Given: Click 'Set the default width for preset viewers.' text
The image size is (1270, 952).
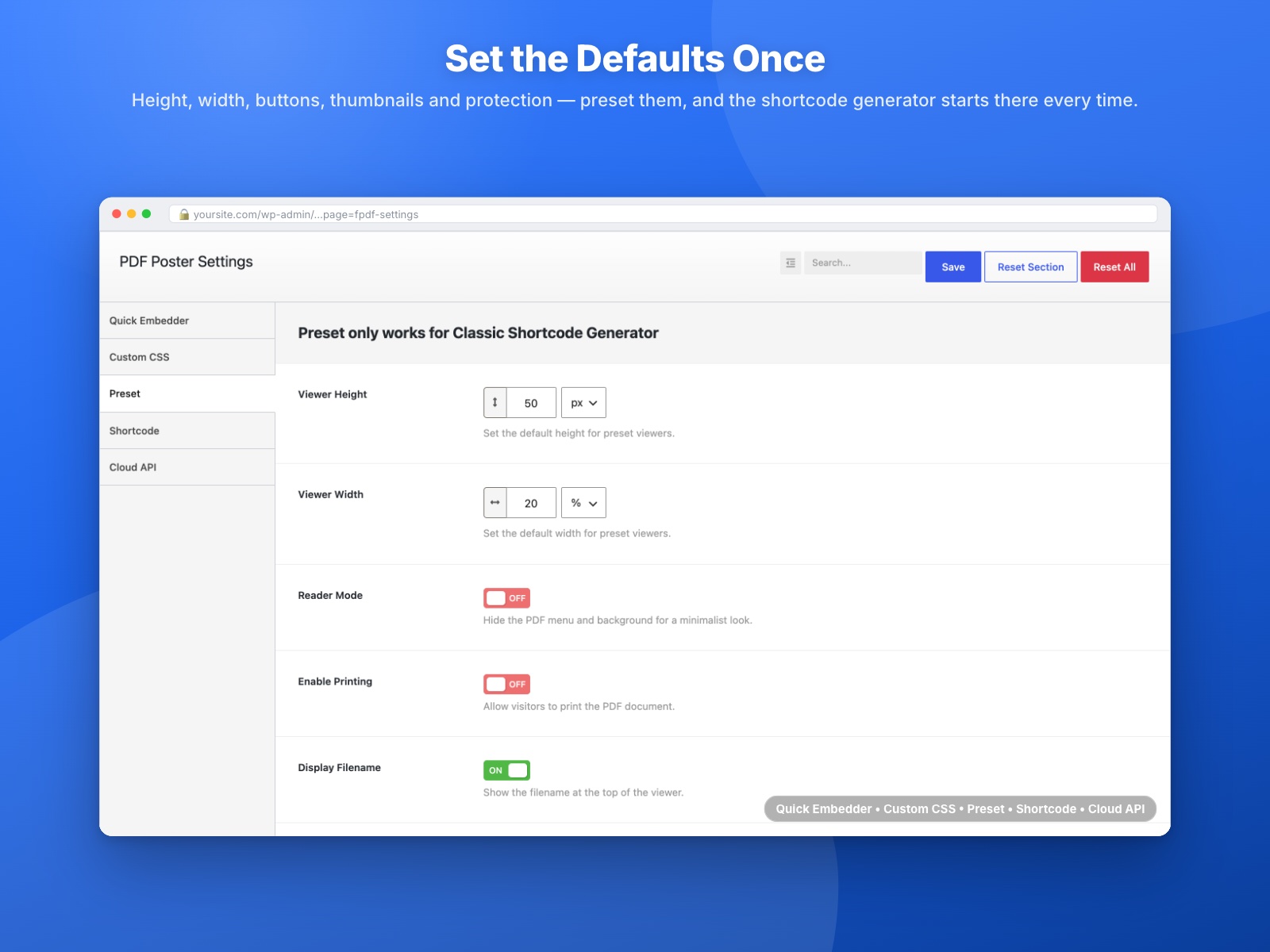Looking at the screenshot, I should point(577,533).
